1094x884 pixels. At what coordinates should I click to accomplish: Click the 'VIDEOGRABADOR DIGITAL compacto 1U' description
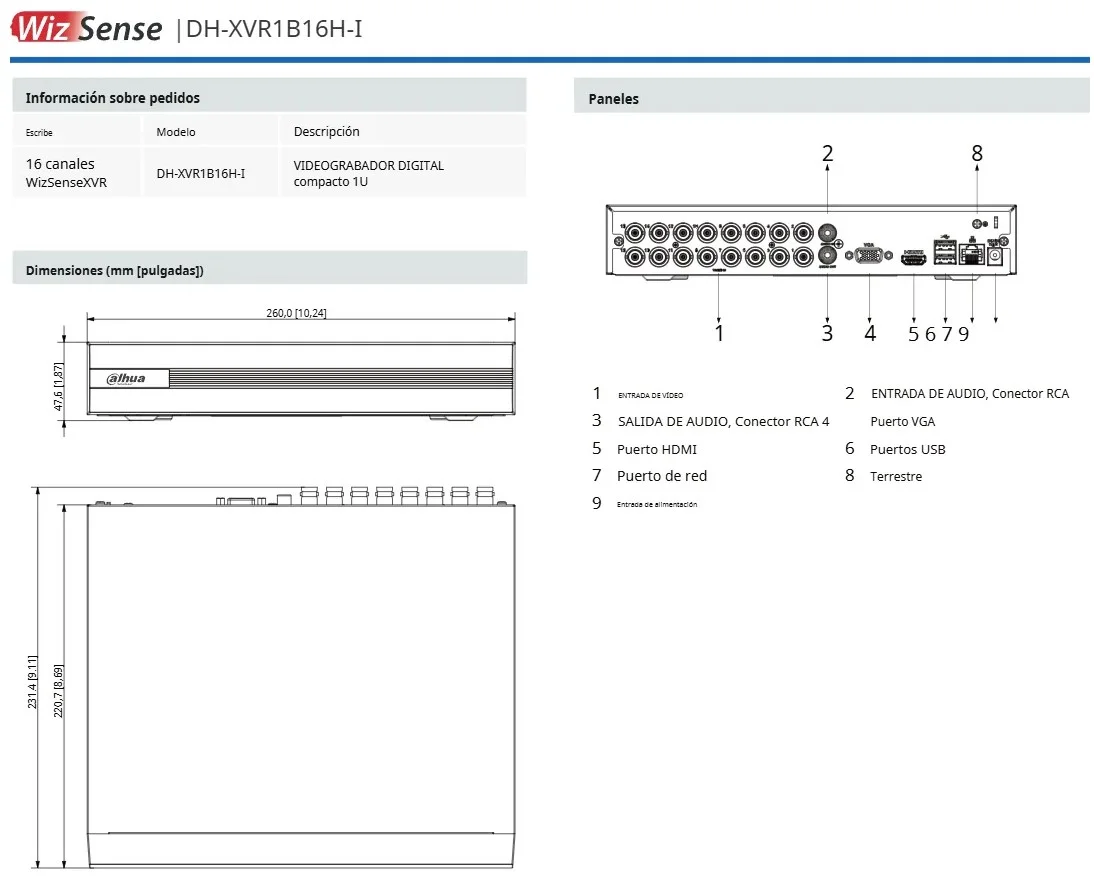(x=368, y=174)
